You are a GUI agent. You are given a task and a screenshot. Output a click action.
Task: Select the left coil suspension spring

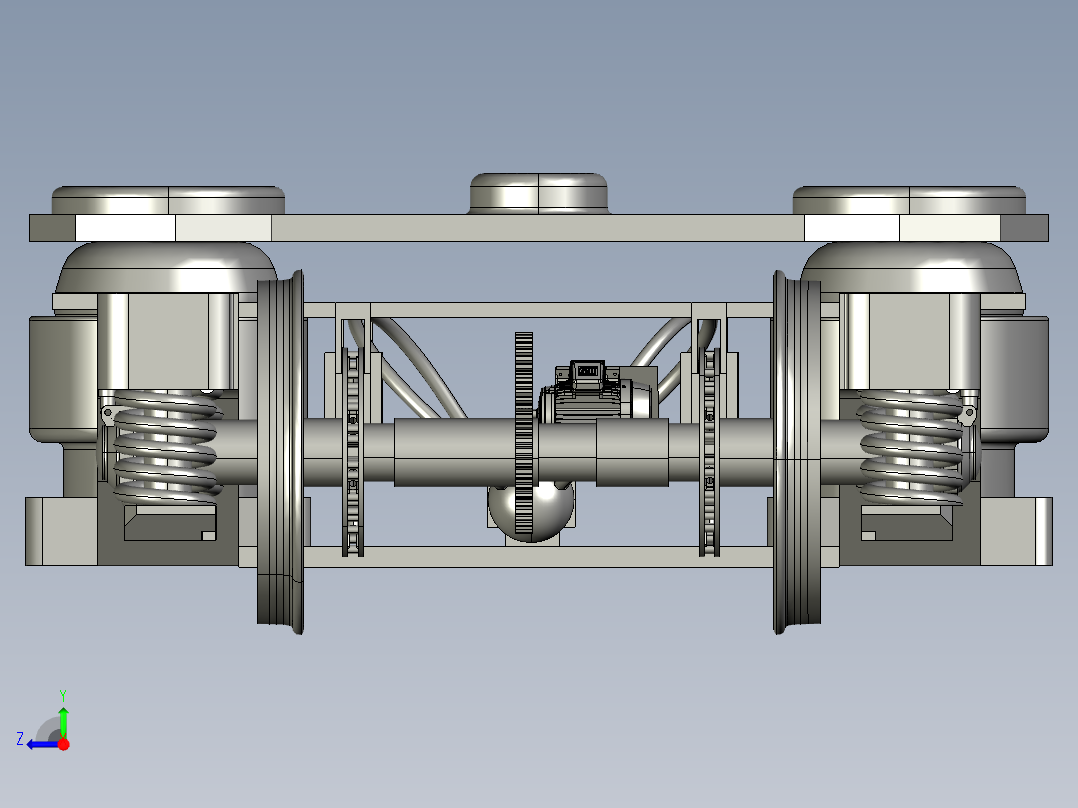pyautogui.click(x=166, y=446)
